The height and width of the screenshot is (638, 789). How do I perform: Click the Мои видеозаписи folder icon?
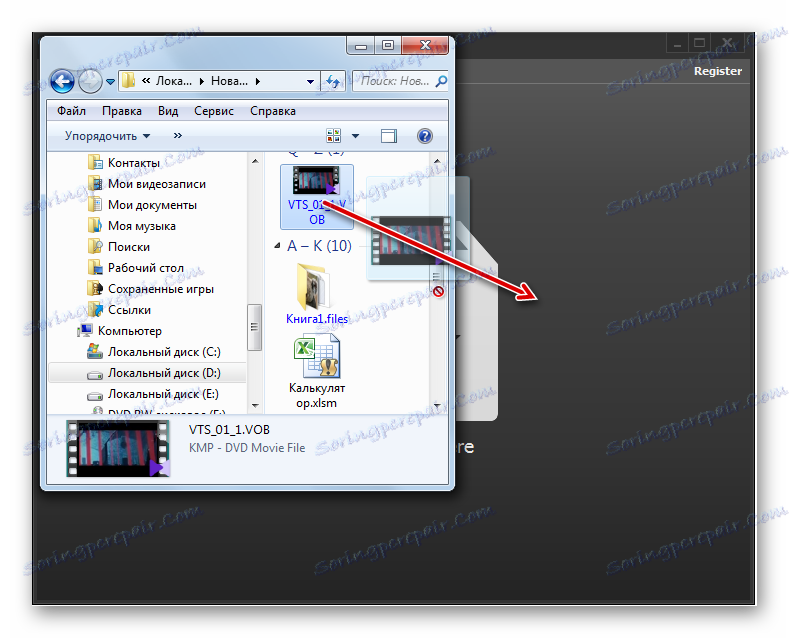[x=95, y=184]
